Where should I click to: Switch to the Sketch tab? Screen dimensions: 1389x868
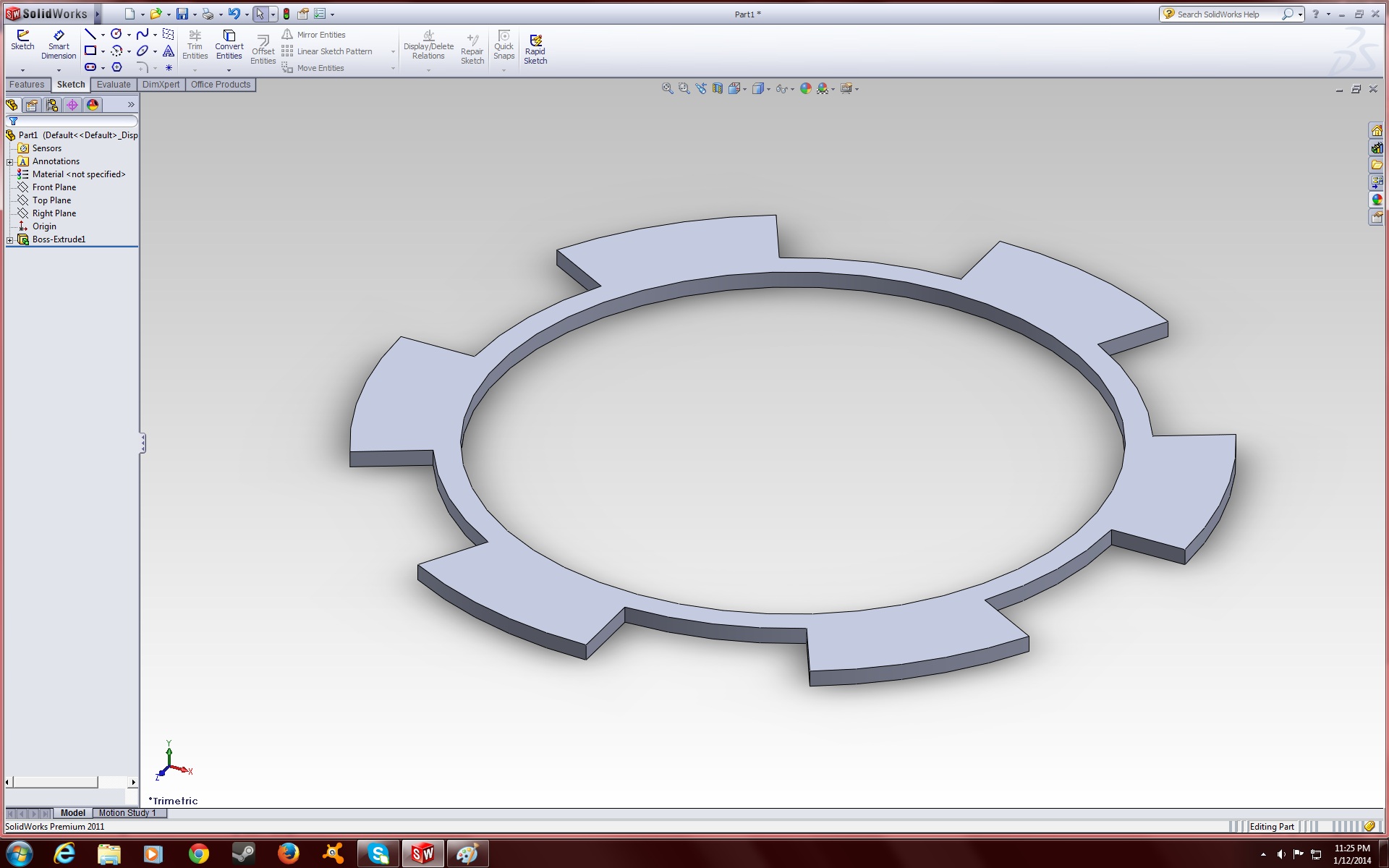(x=71, y=85)
